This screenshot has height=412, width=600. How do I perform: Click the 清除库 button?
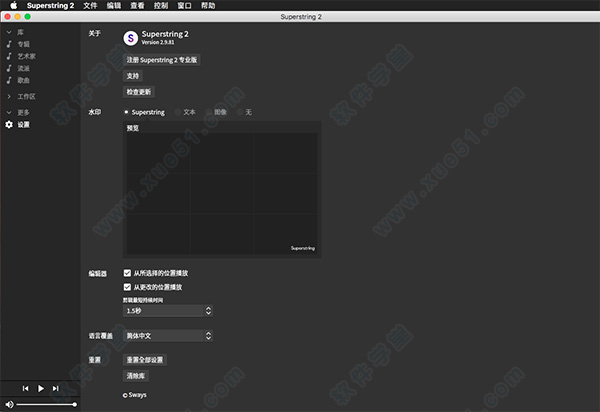[136, 376]
